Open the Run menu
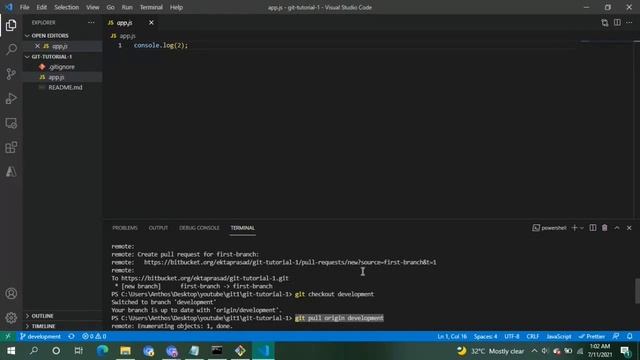640x360 pixels. pos(127,7)
